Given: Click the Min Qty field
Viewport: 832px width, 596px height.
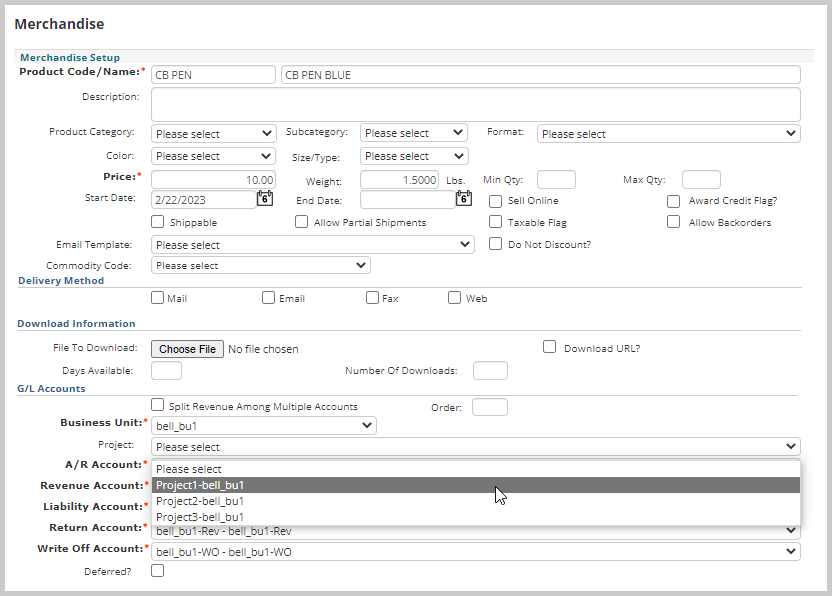Looking at the screenshot, I should click(556, 180).
